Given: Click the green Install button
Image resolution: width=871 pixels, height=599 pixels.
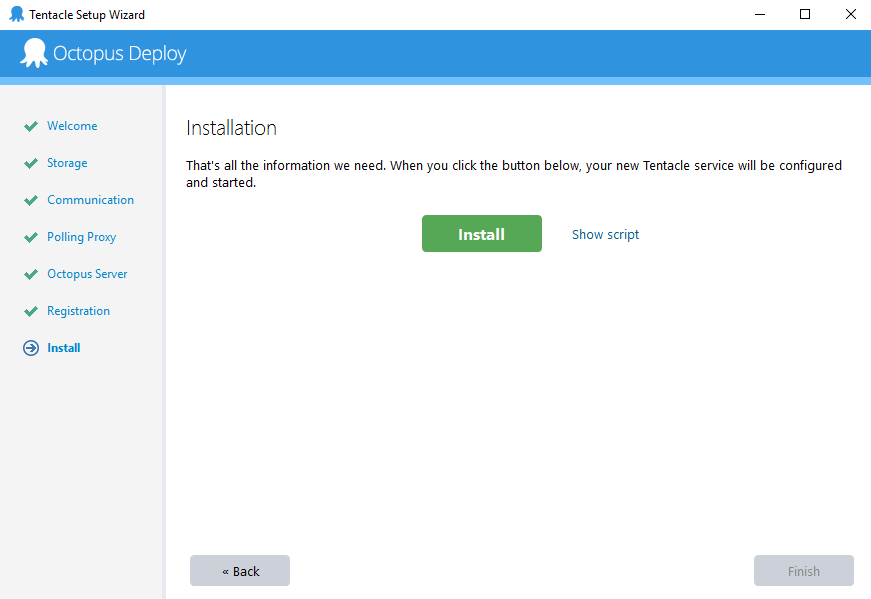Looking at the screenshot, I should click(x=482, y=233).
